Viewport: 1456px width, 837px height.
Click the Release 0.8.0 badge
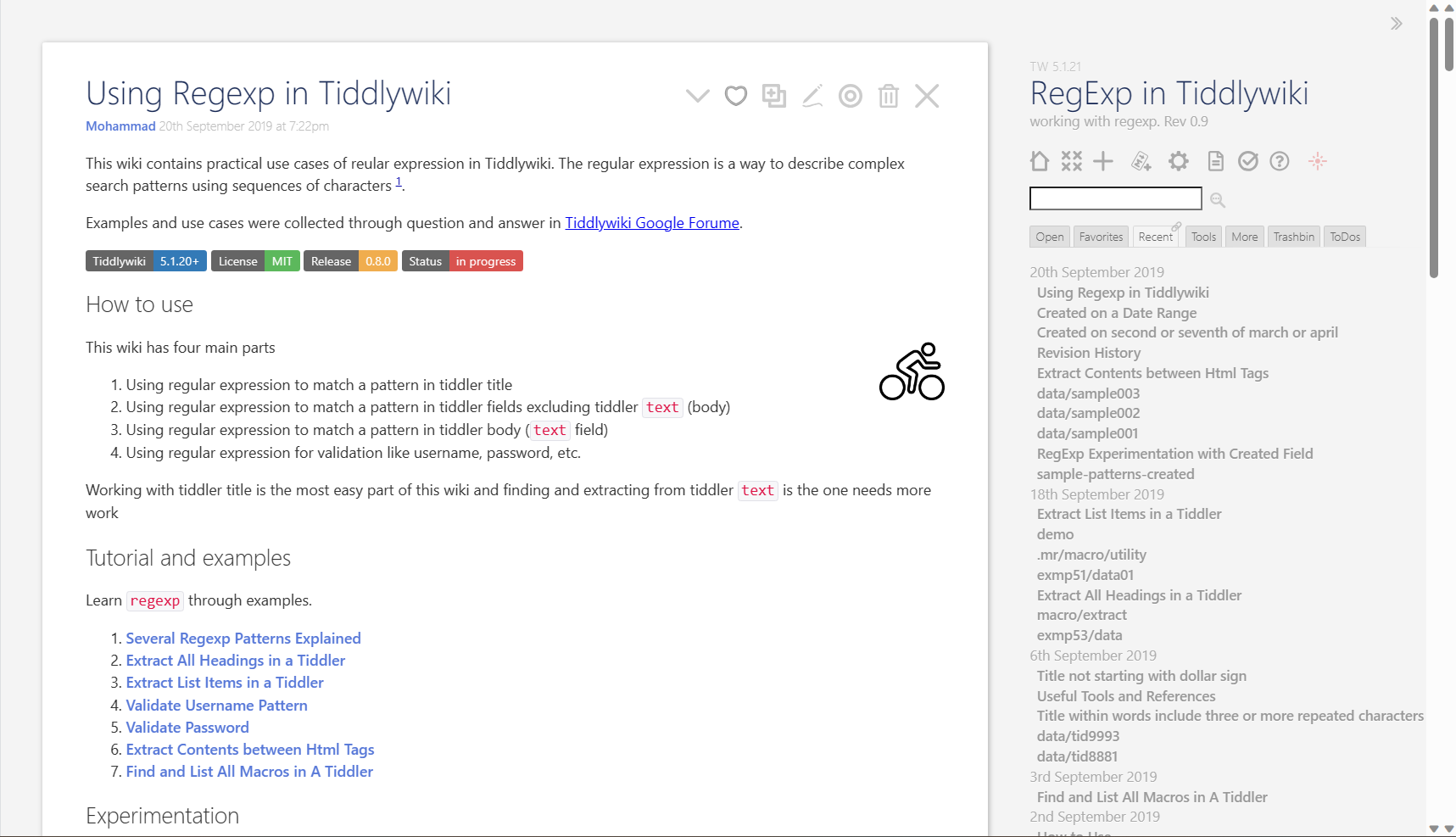[350, 261]
